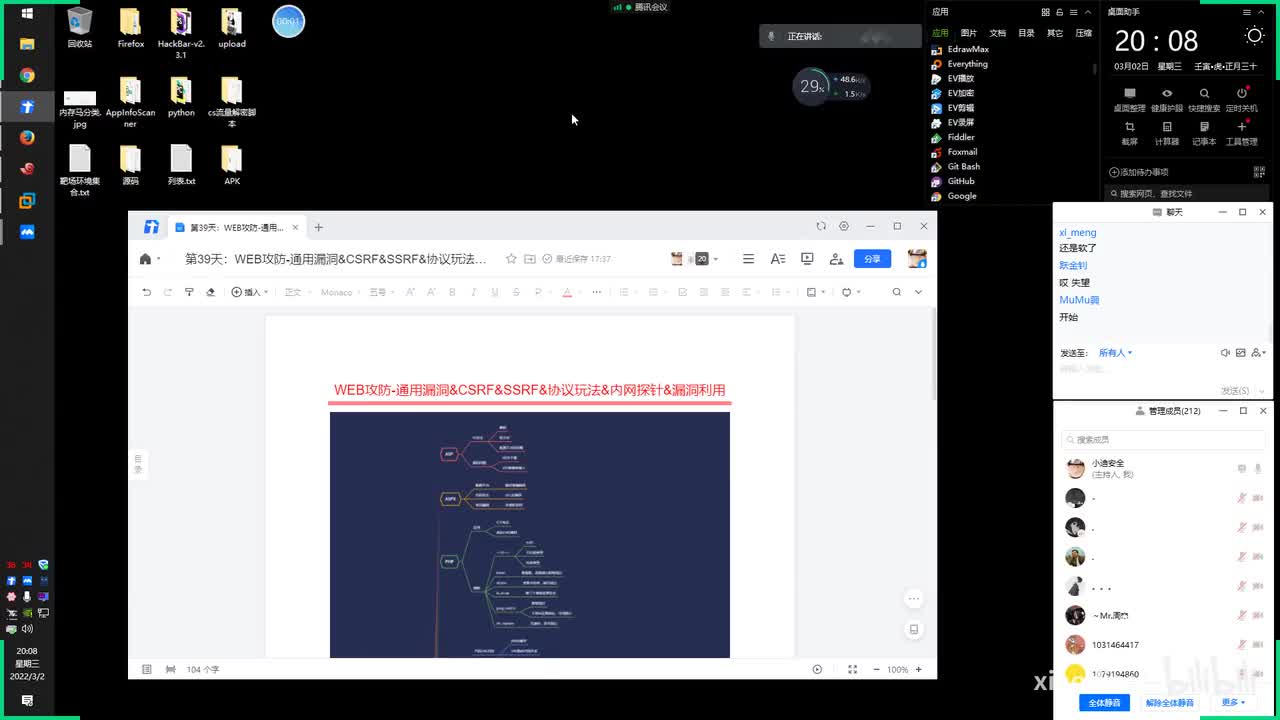Click the document title text
Screen dimensions: 1280x720
coord(336,259)
